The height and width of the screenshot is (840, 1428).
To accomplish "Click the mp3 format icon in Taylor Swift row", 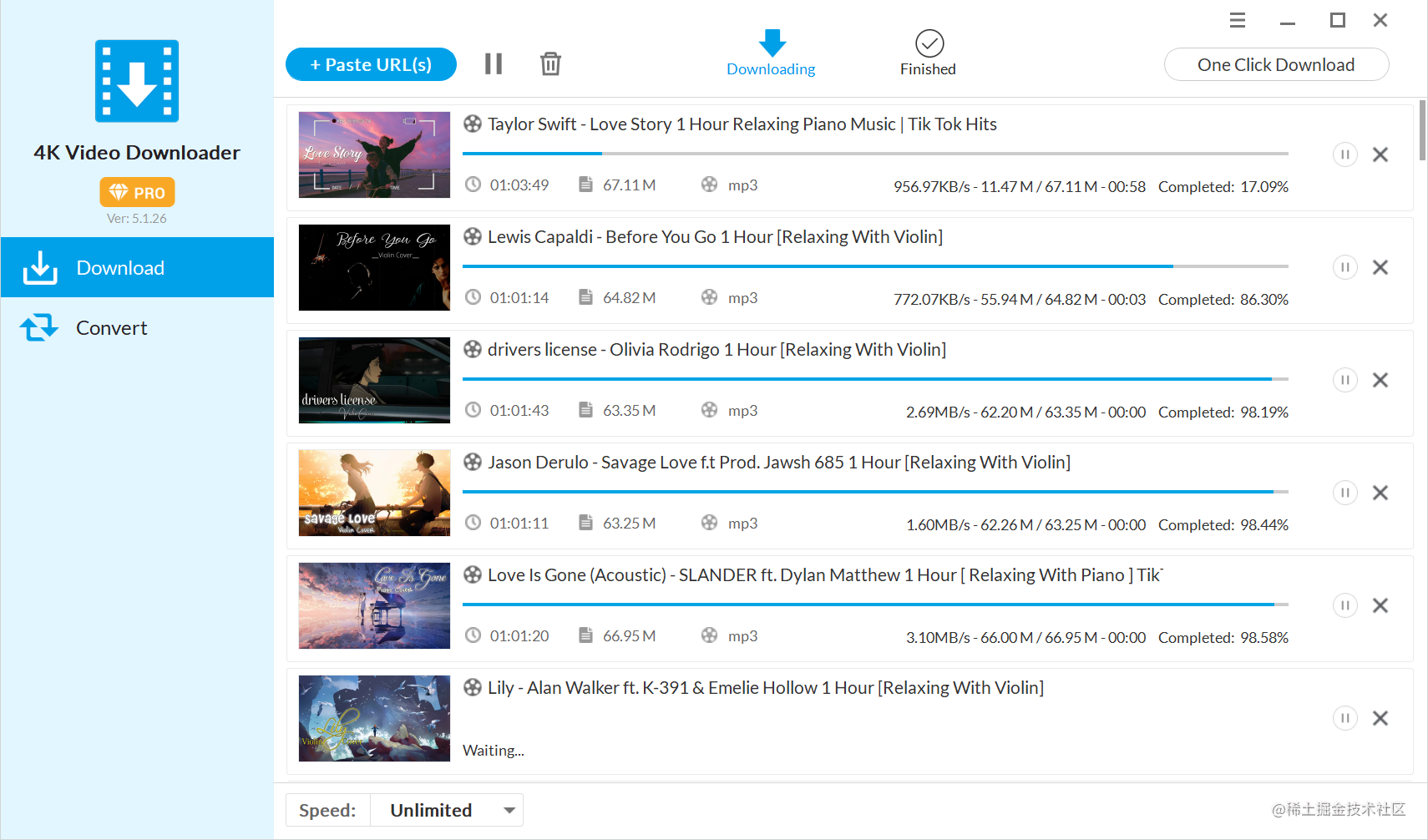I will (x=709, y=185).
